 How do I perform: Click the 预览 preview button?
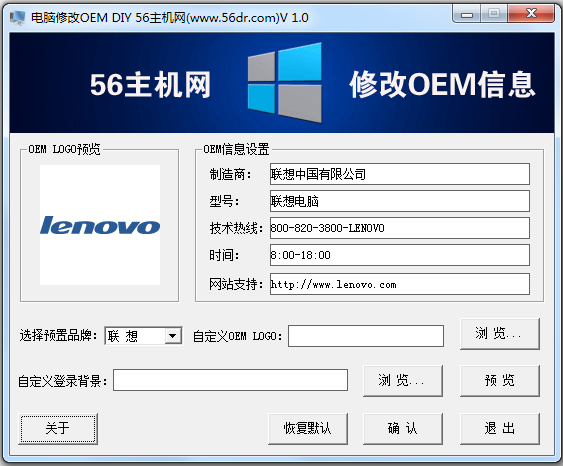[x=499, y=381]
